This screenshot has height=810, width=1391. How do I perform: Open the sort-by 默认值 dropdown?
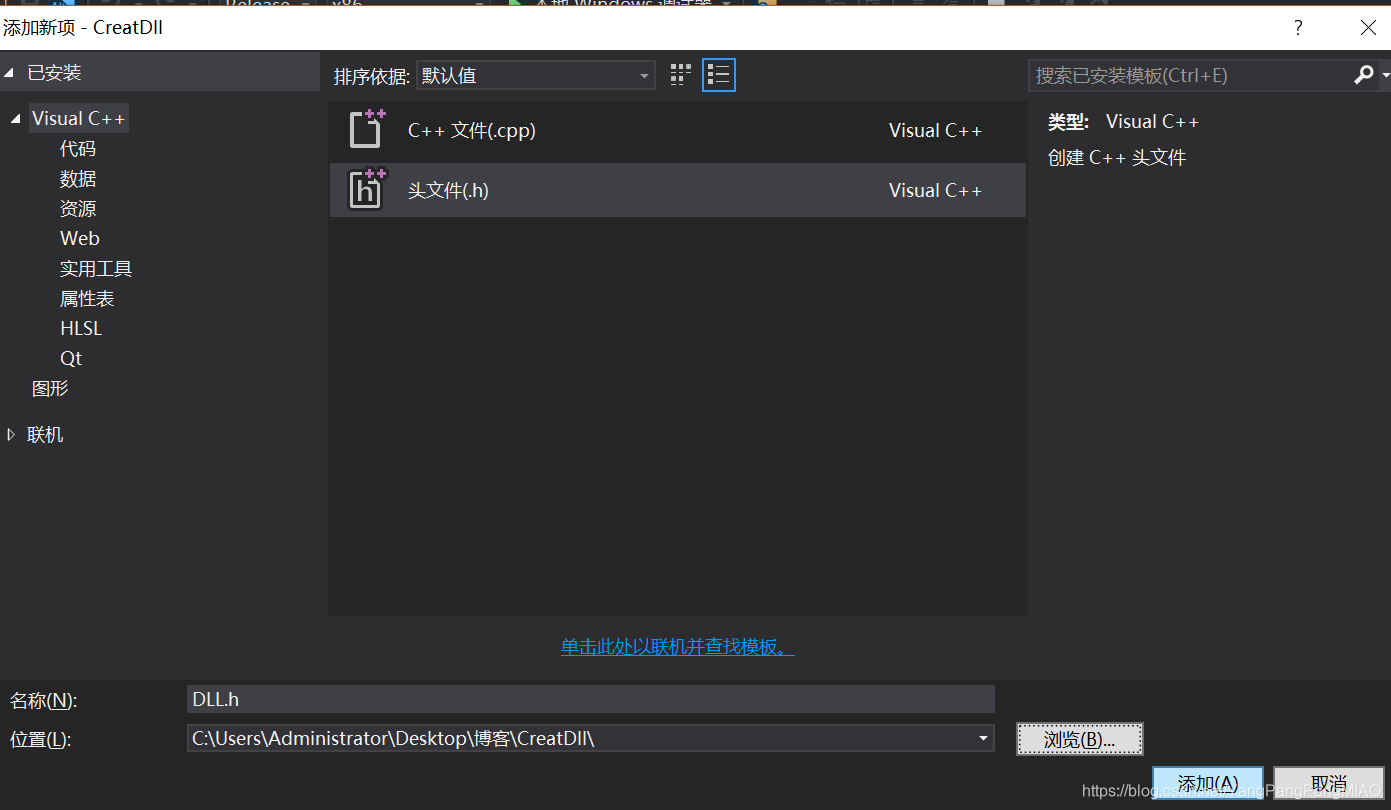(536, 75)
